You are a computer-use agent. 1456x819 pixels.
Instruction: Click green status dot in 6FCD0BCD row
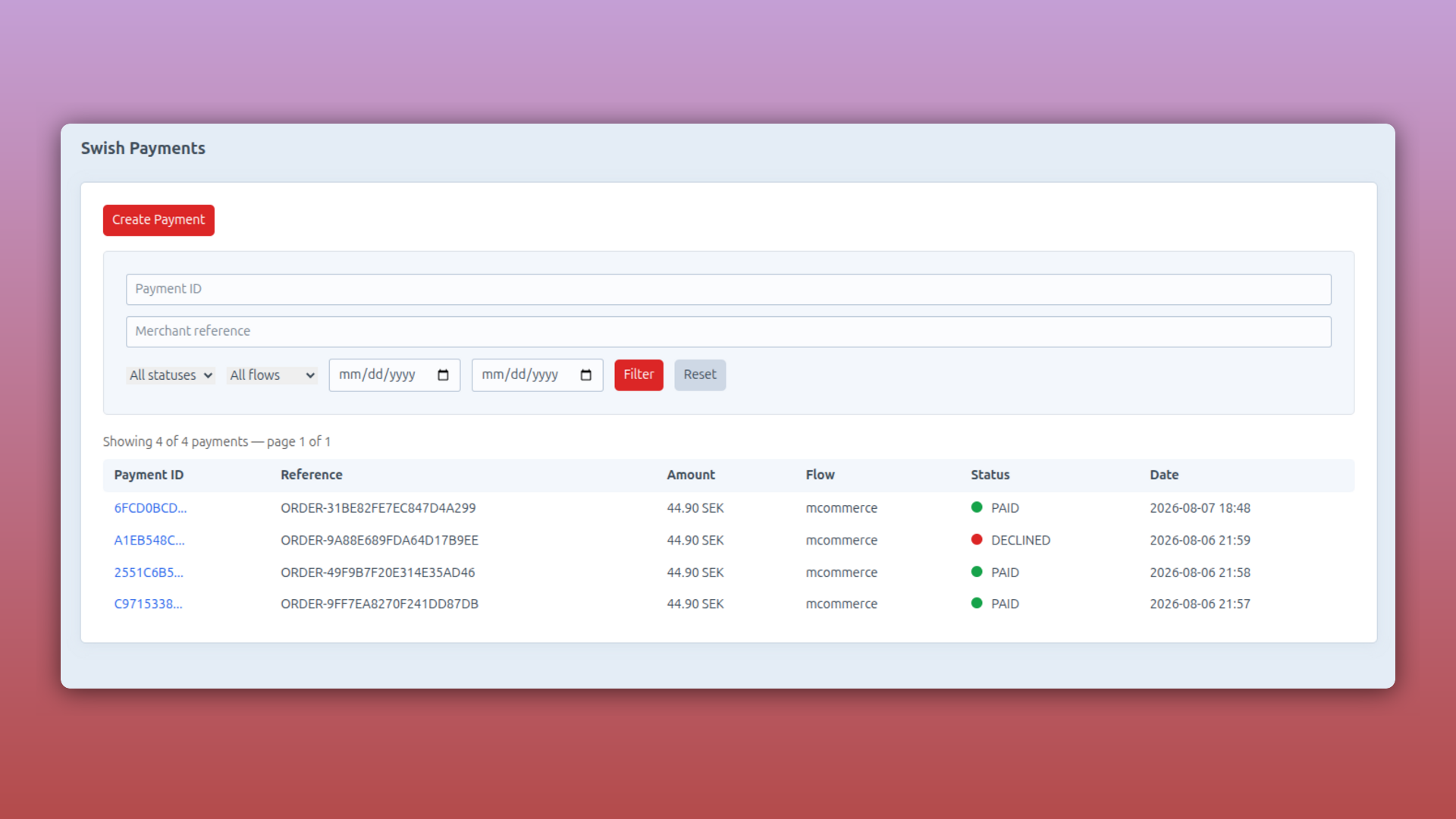coord(977,507)
